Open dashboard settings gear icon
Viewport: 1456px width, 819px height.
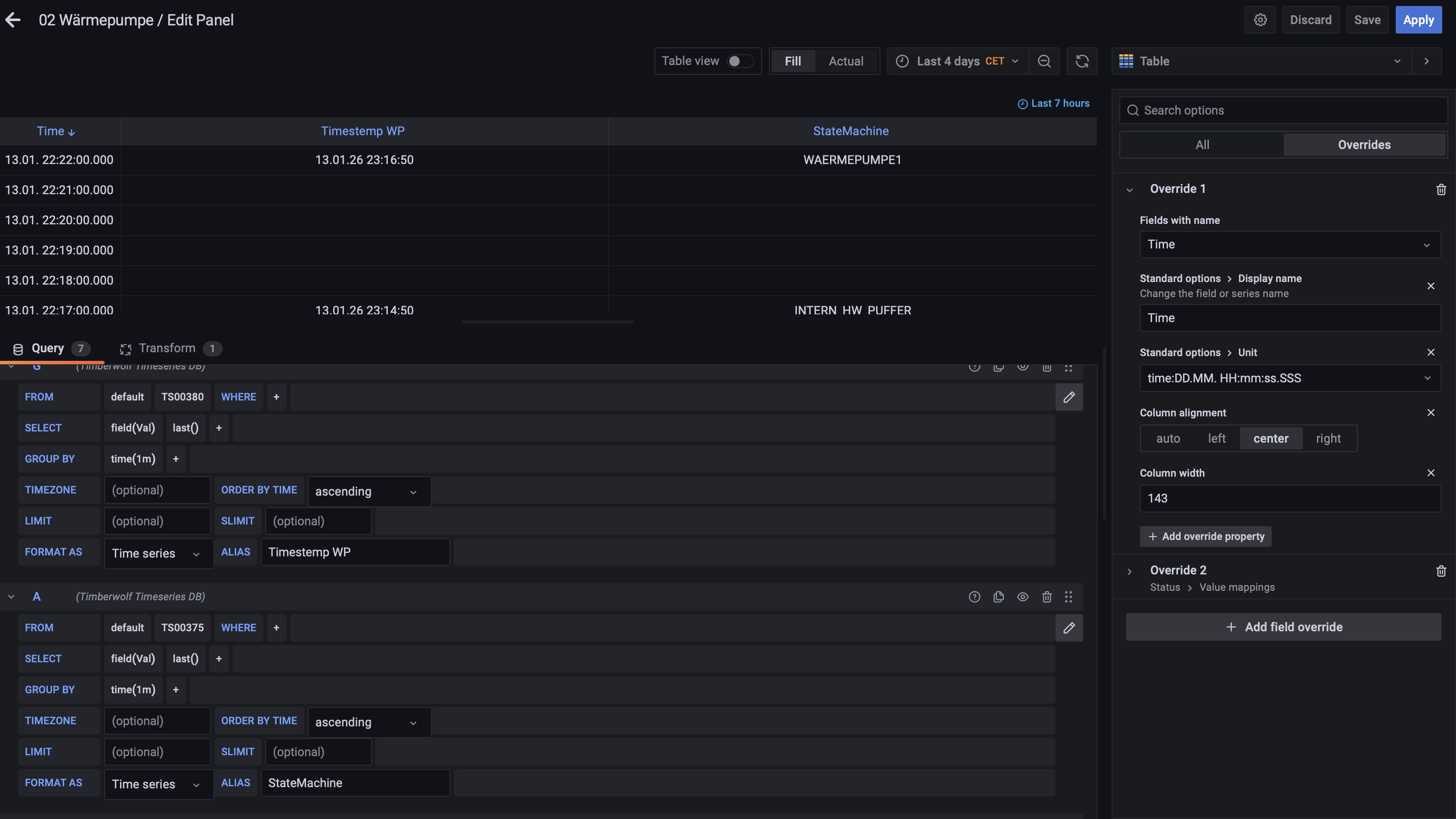click(1260, 20)
